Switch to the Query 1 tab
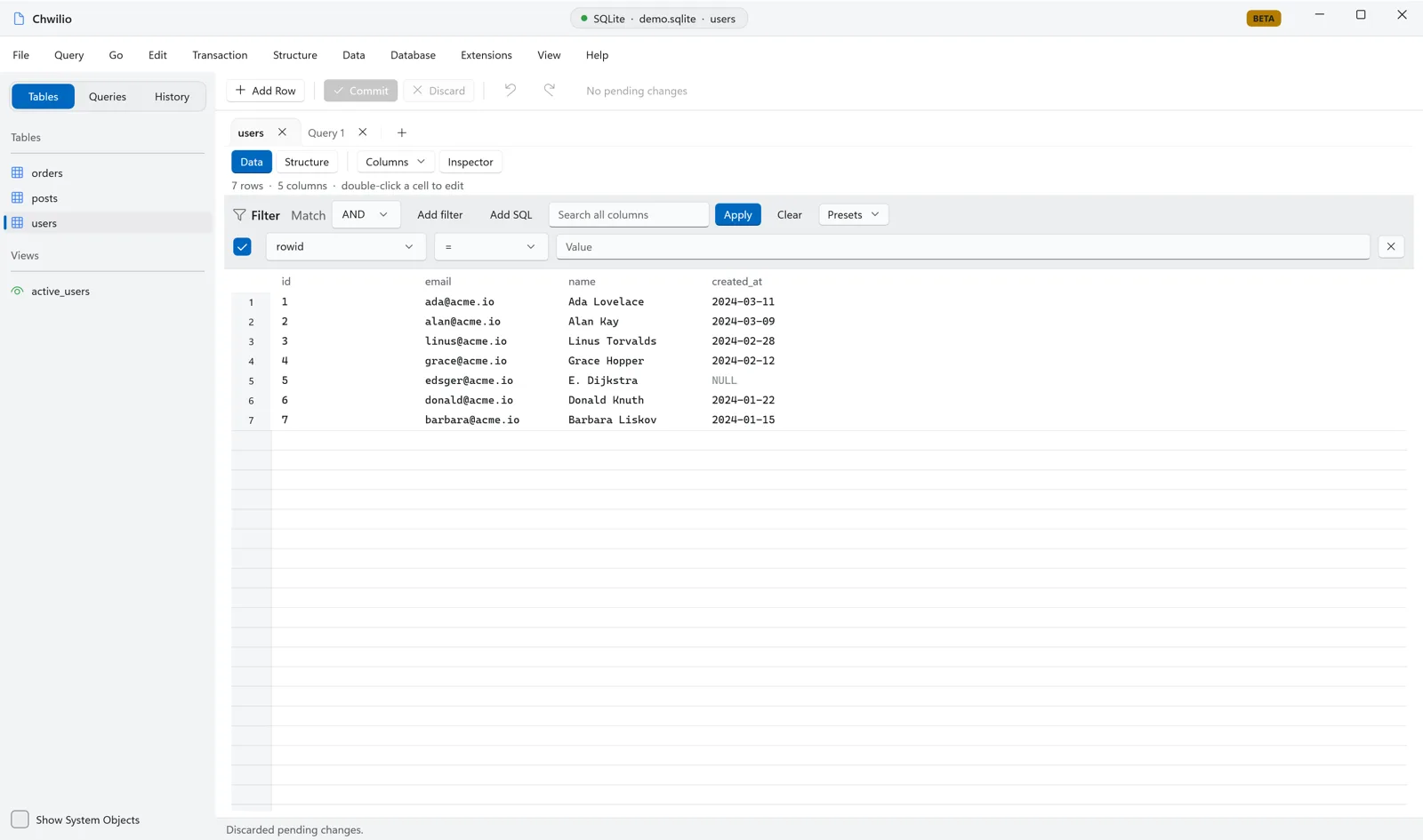The image size is (1423, 840). click(x=326, y=132)
